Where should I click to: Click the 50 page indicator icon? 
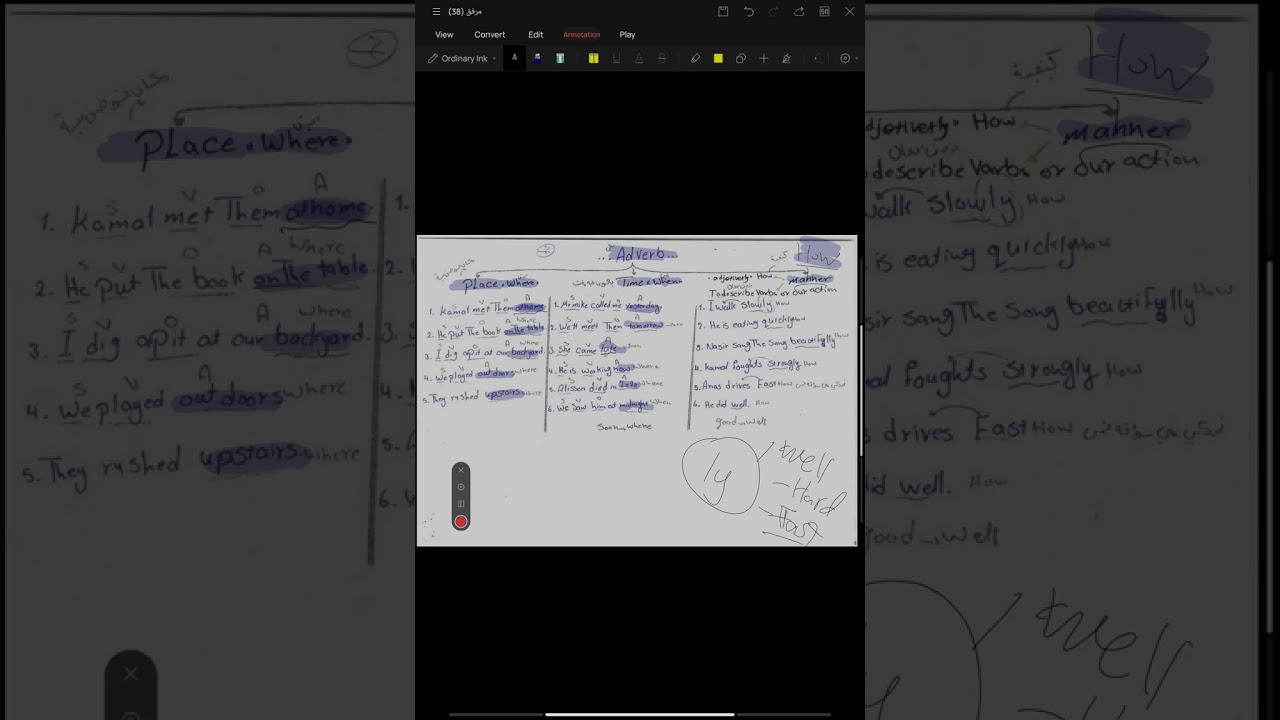point(824,12)
